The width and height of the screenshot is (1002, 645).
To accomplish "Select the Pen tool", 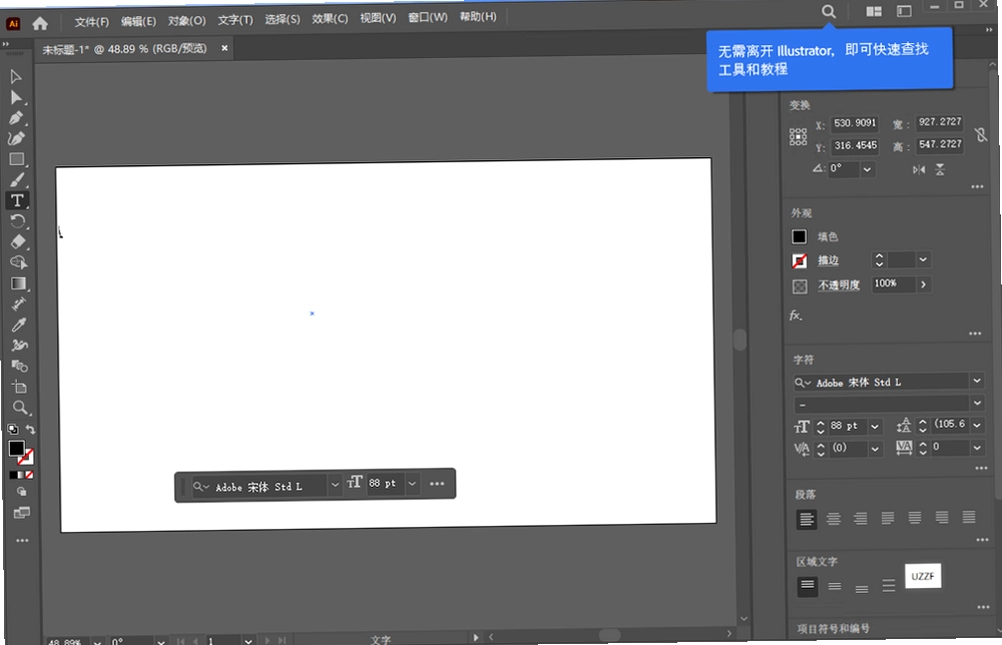I will tap(16, 118).
